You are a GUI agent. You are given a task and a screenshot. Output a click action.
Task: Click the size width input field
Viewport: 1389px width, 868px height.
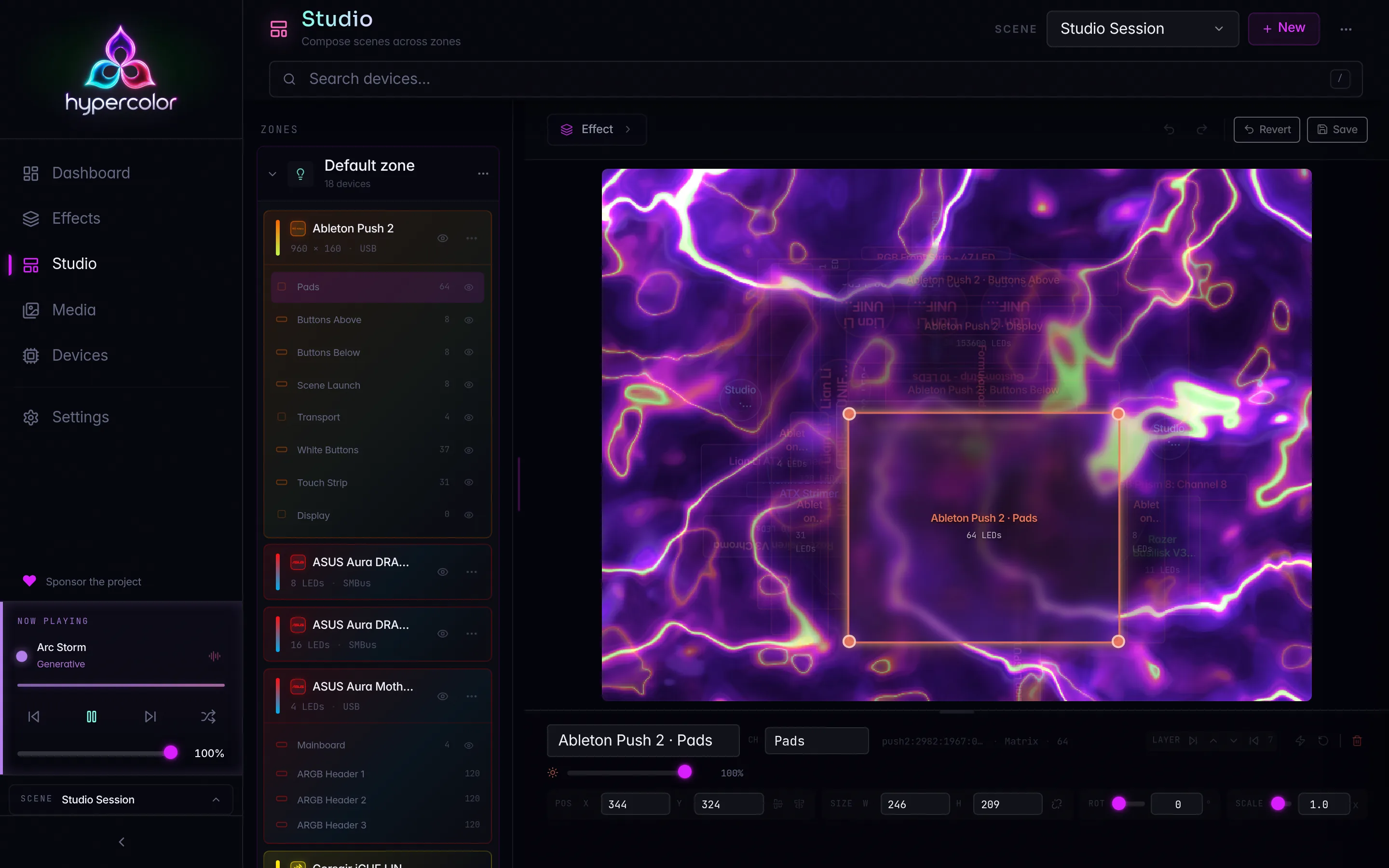[x=915, y=804]
